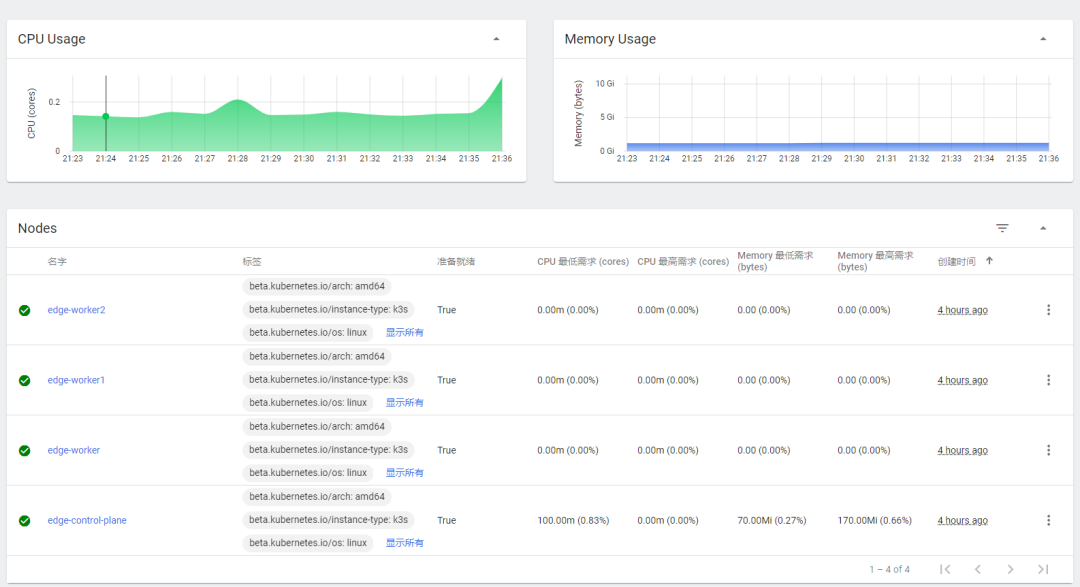Open actions menu for edge-worker row

[1048, 450]
